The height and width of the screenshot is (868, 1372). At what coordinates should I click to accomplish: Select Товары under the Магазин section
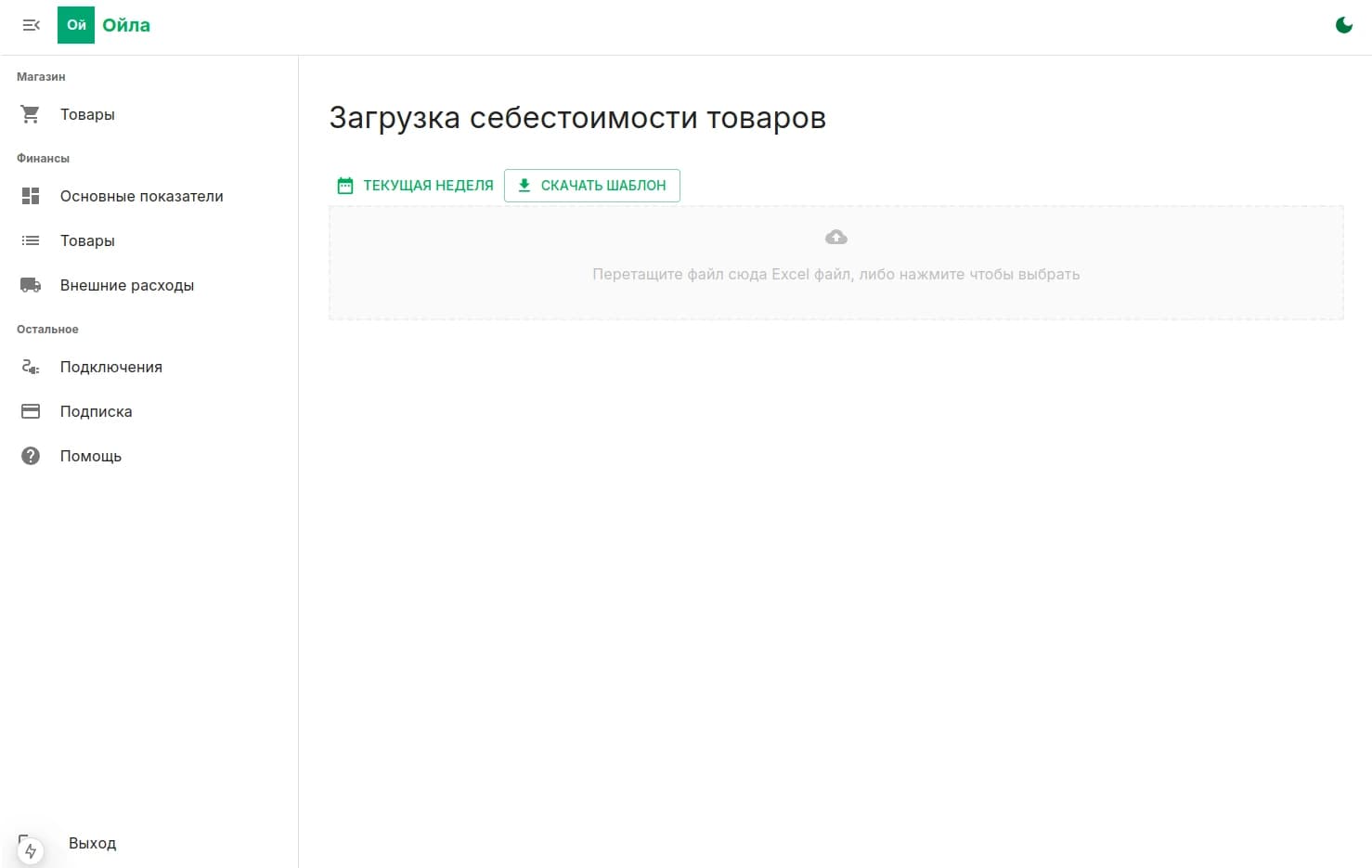[x=87, y=113]
